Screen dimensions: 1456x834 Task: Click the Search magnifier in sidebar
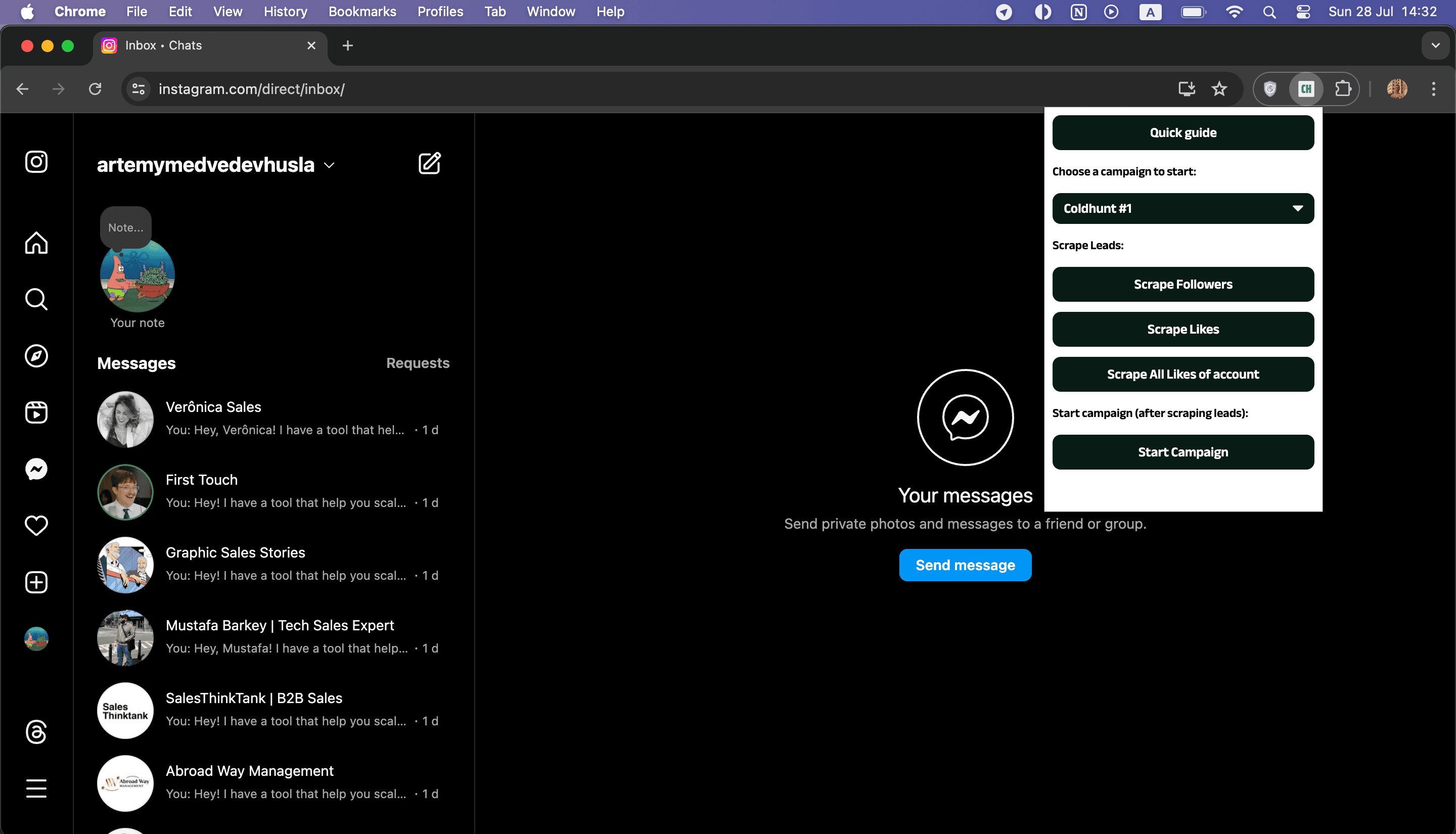coord(36,299)
